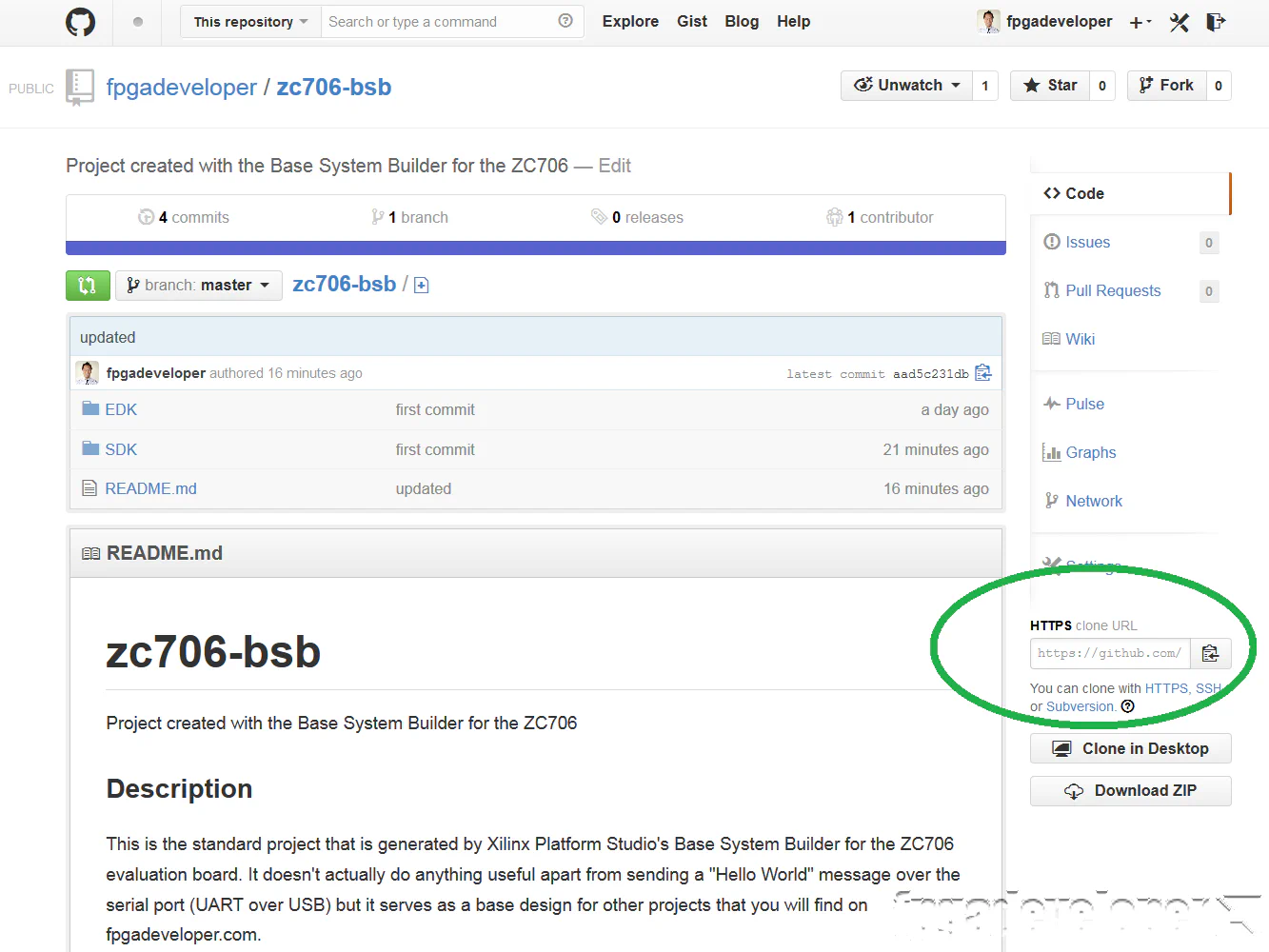1269x952 pixels.
Task: Sign out using the logout icon
Action: click(x=1216, y=21)
